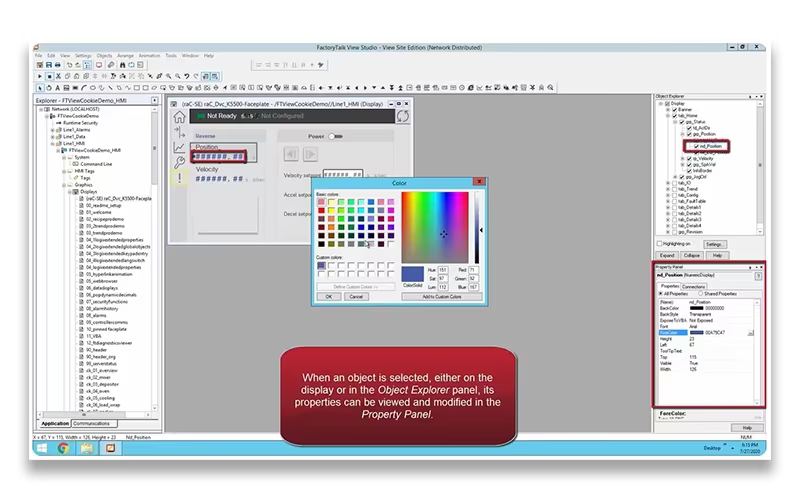Collapse the Network (LOCALHOST) root node
This screenshot has height=500, width=800.
point(41,109)
